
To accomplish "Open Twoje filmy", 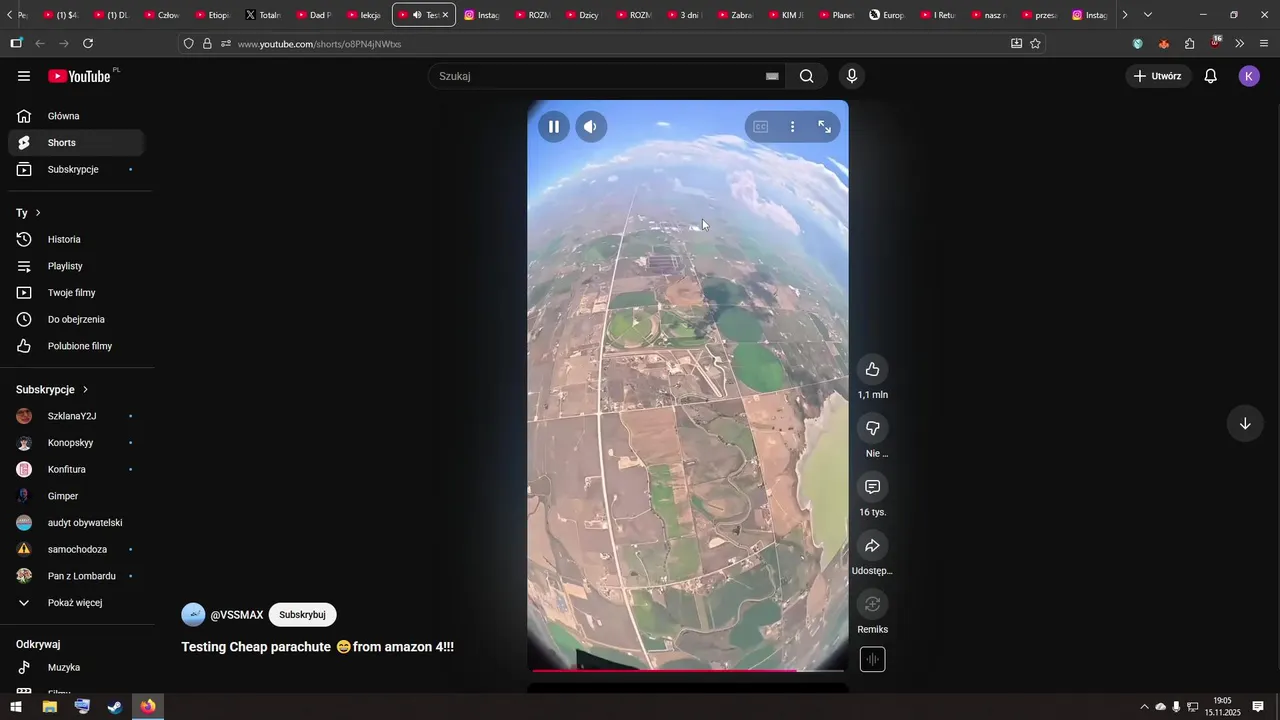I will point(77,293).
